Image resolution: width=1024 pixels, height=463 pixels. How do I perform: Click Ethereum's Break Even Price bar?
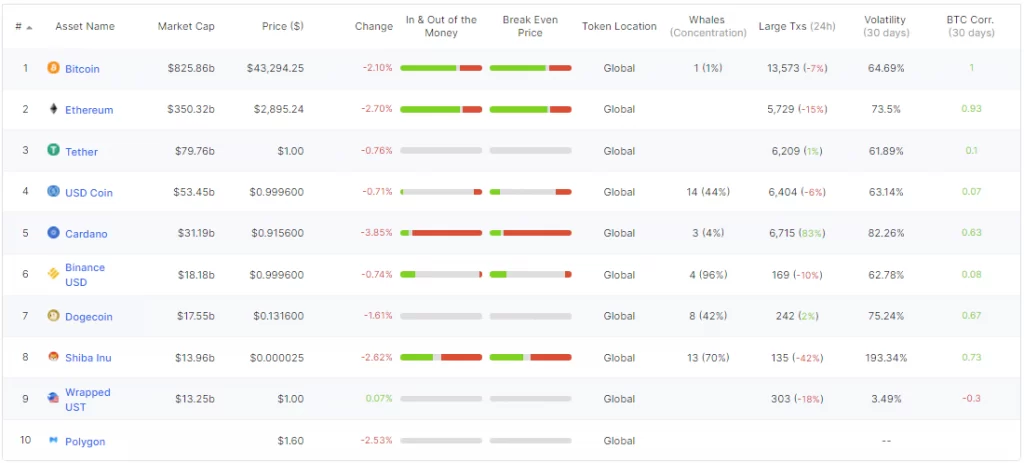pos(530,109)
